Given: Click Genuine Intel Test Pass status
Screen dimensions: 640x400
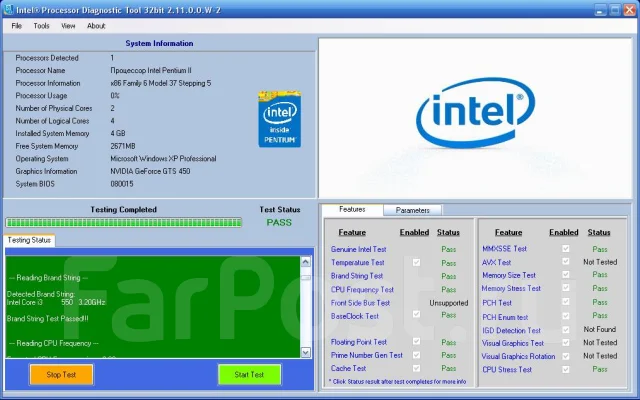Looking at the screenshot, I should click(x=449, y=249).
